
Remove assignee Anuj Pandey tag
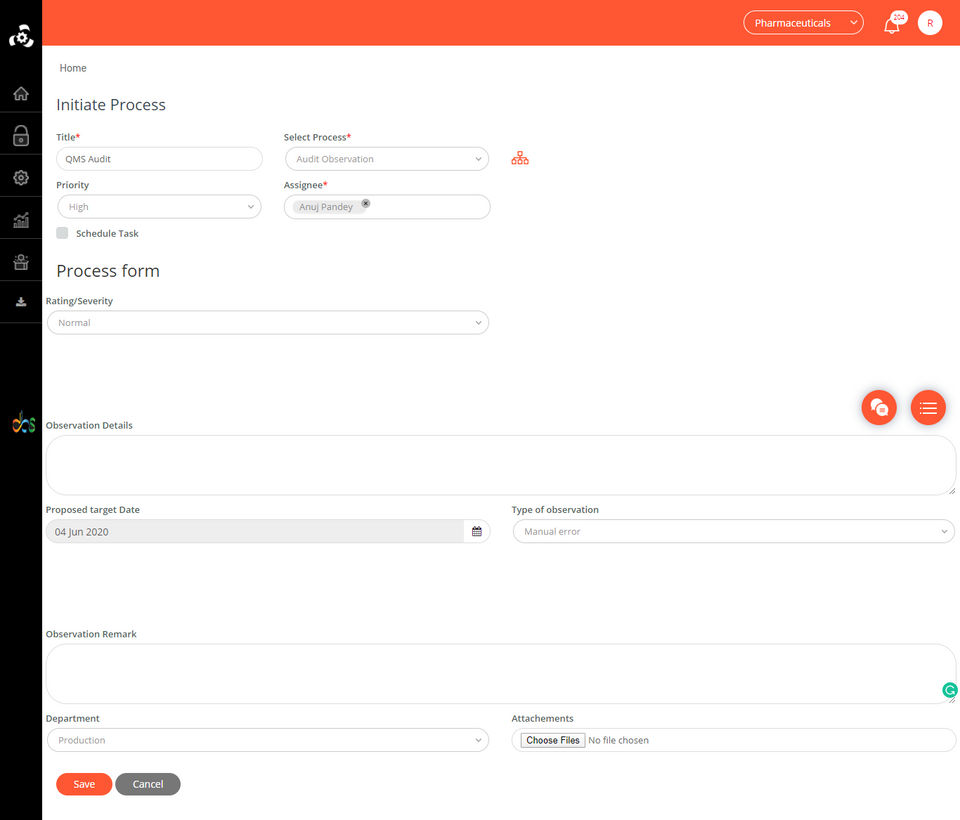[366, 203]
